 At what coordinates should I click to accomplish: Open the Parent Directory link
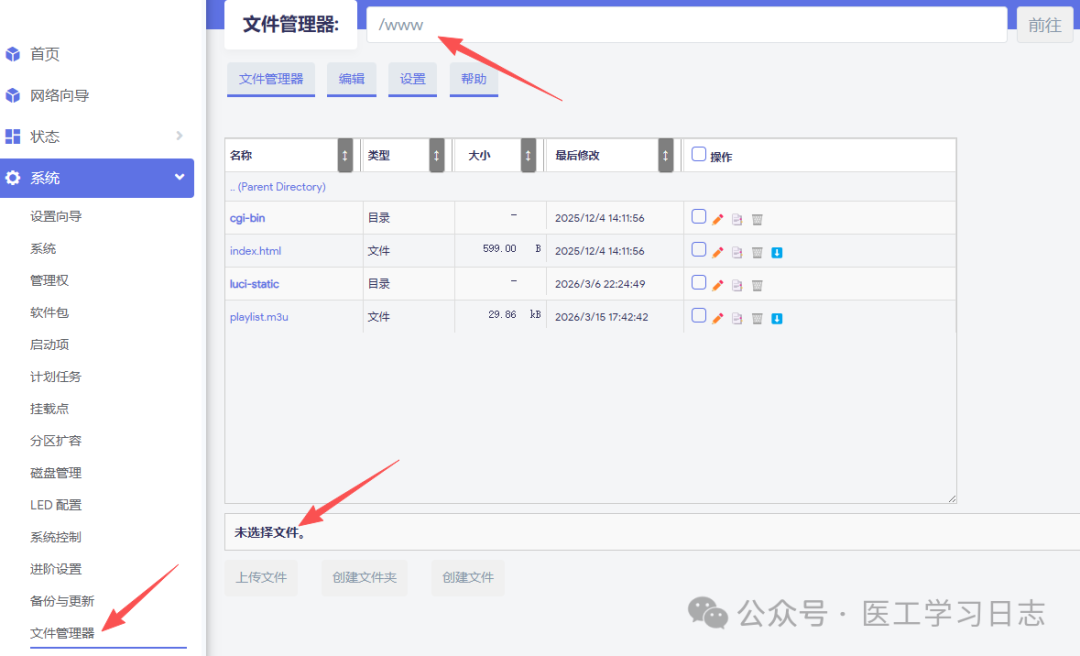coord(280,187)
